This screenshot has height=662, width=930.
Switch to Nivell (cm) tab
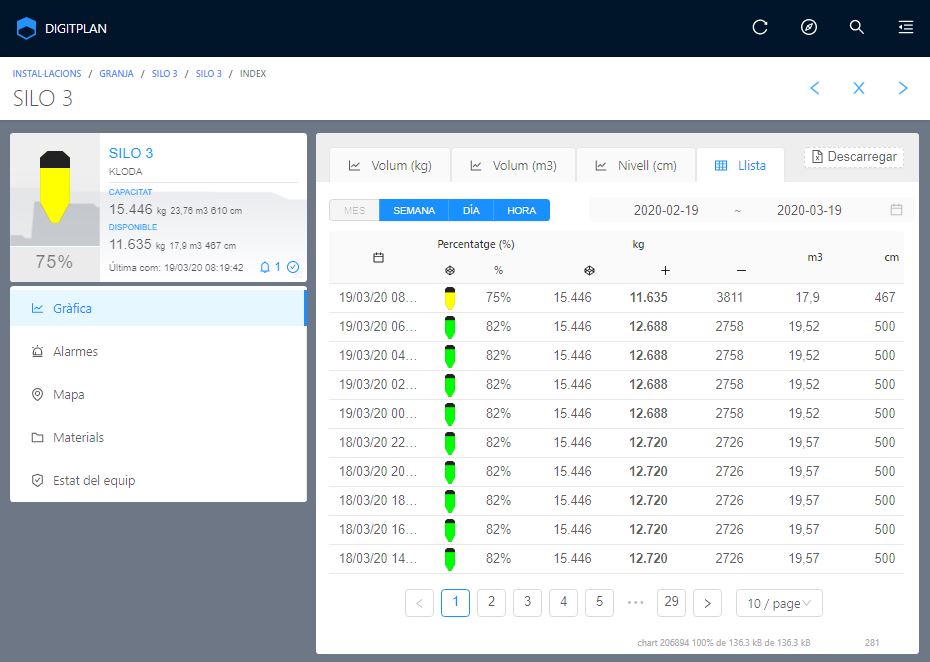pyautogui.click(x=636, y=166)
